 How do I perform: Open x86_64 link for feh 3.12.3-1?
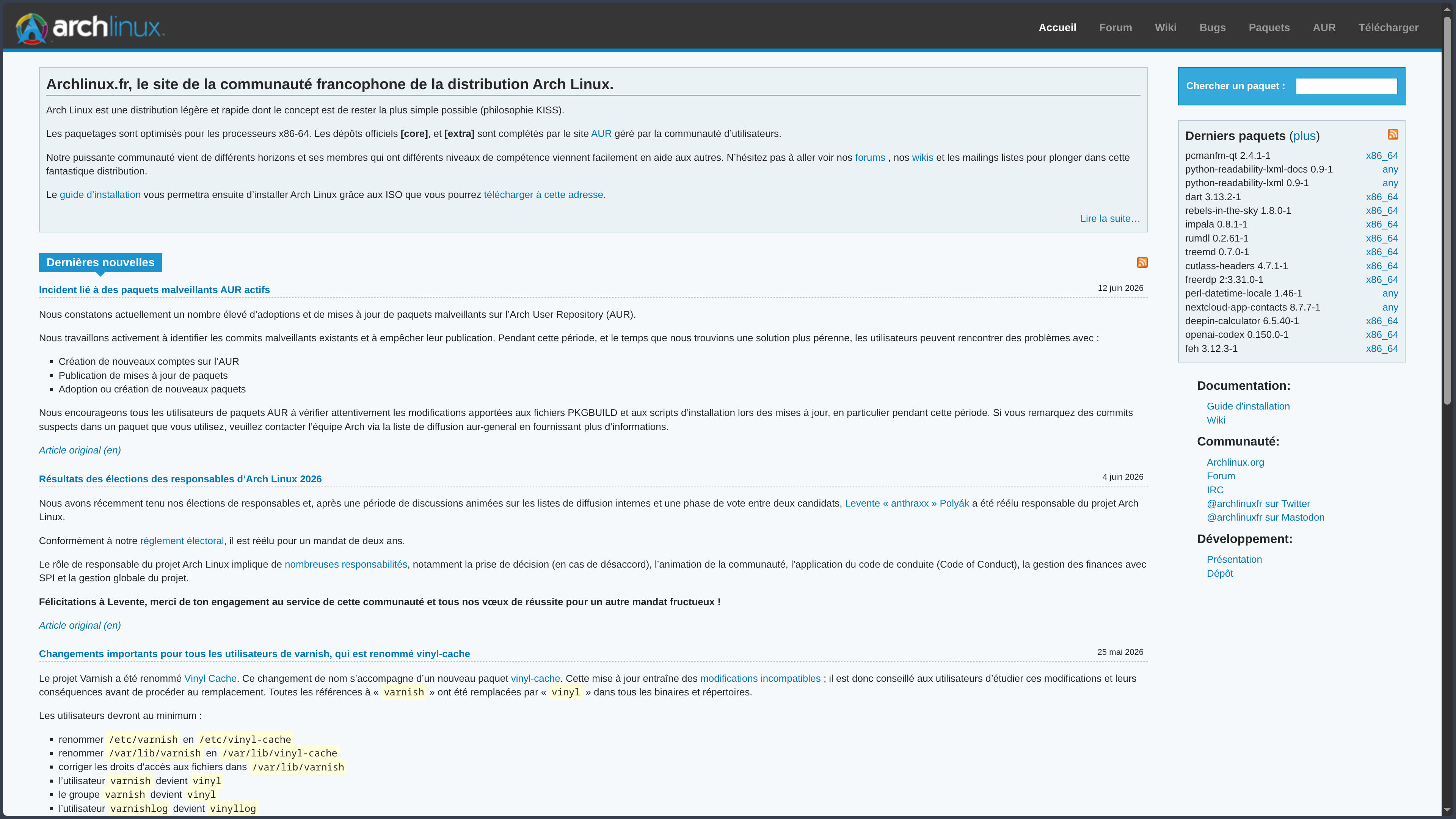tap(1381, 349)
